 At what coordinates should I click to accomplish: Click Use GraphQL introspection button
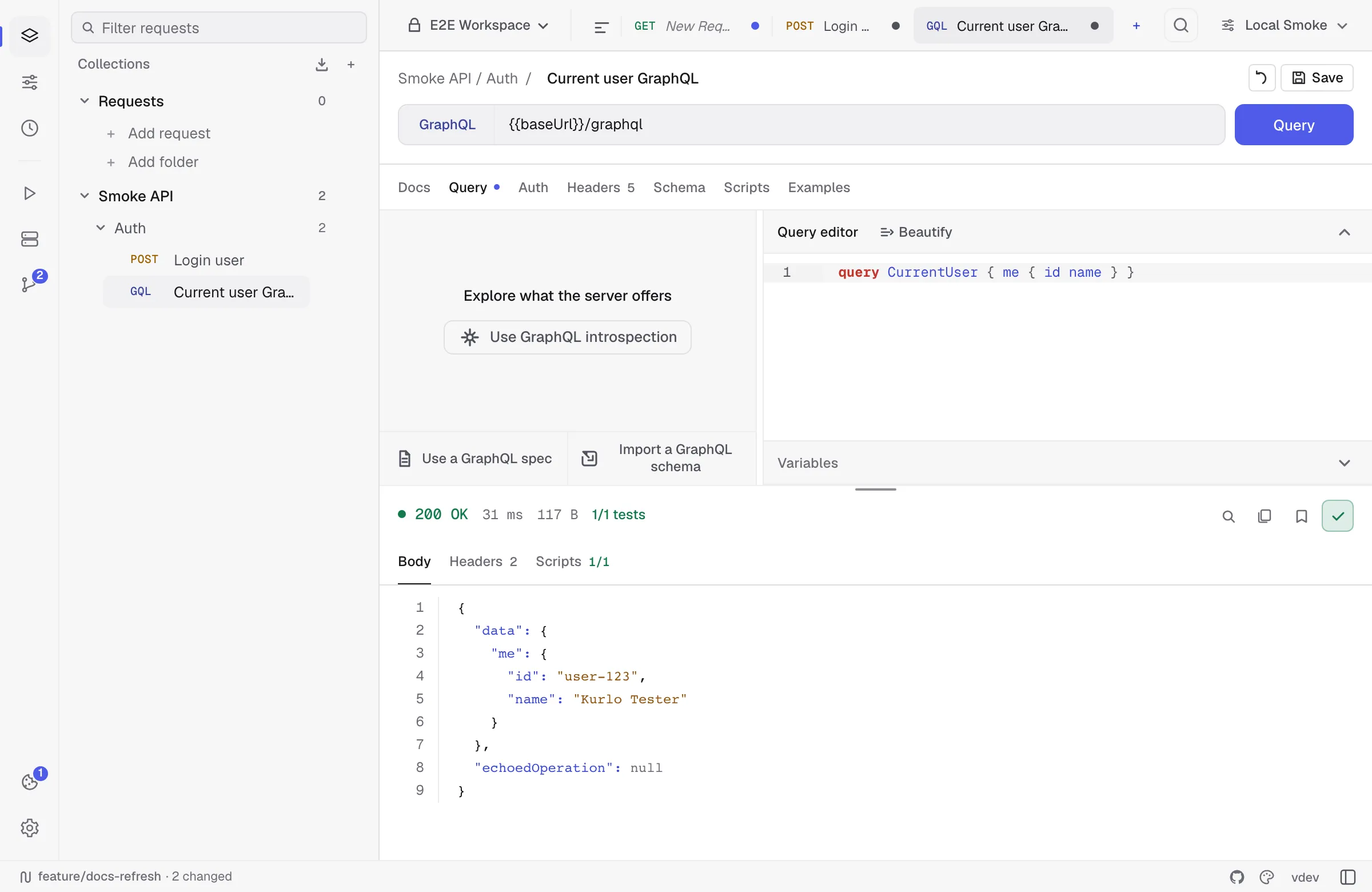pyautogui.click(x=567, y=337)
